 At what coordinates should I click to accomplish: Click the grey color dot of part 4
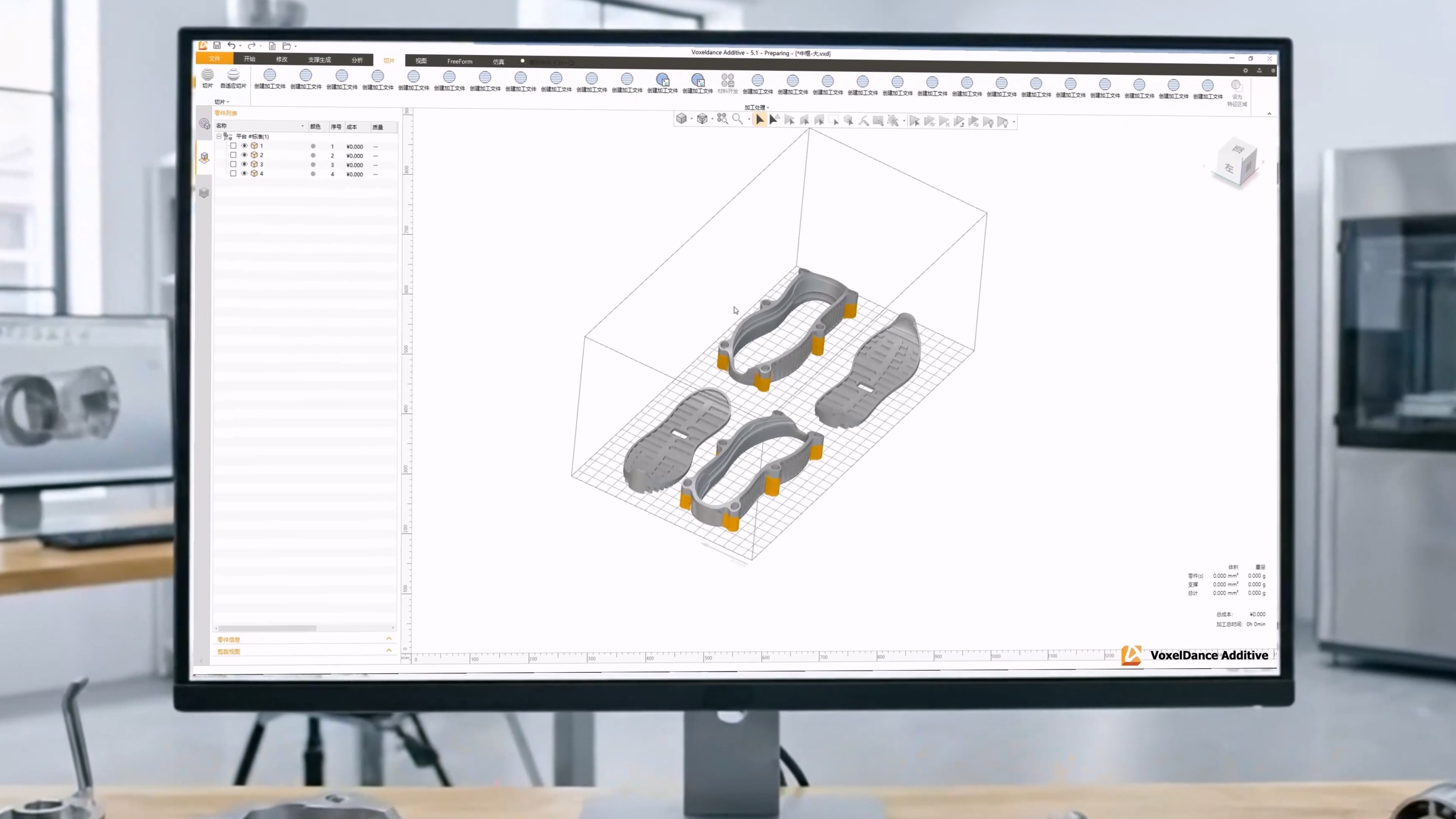click(x=313, y=174)
